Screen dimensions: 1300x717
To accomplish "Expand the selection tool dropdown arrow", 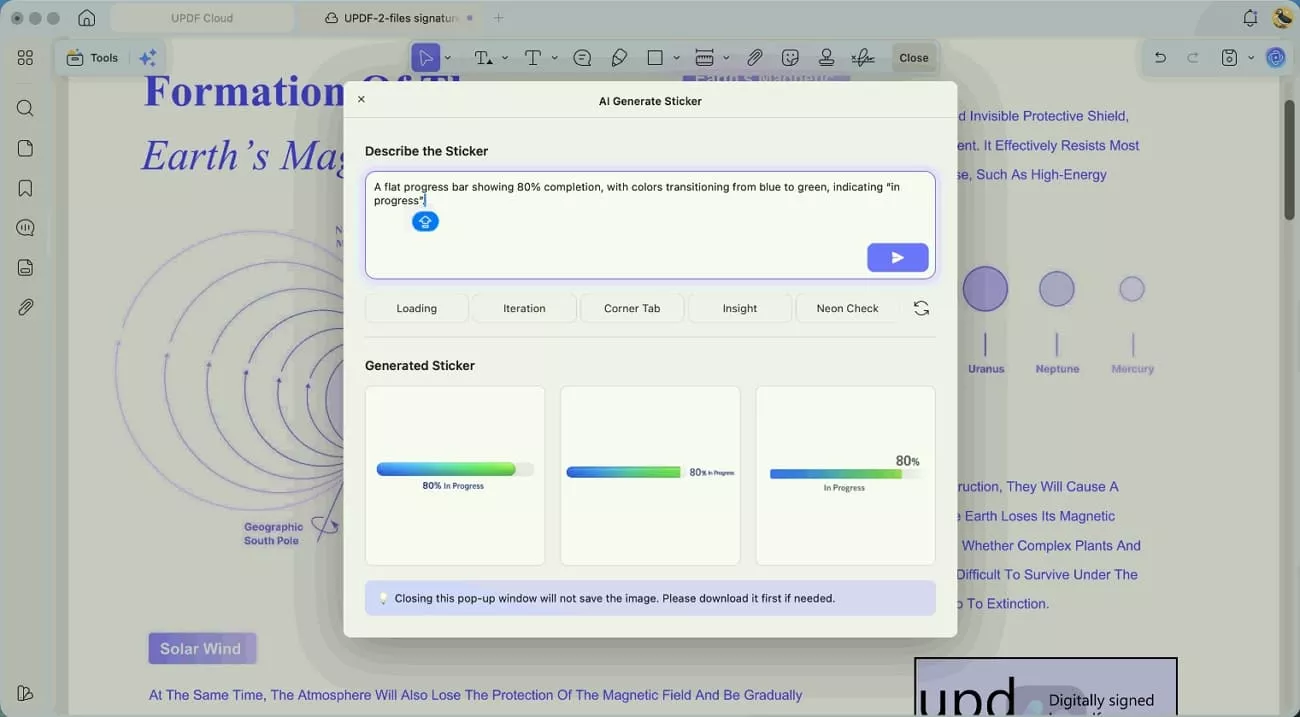I will [447, 57].
